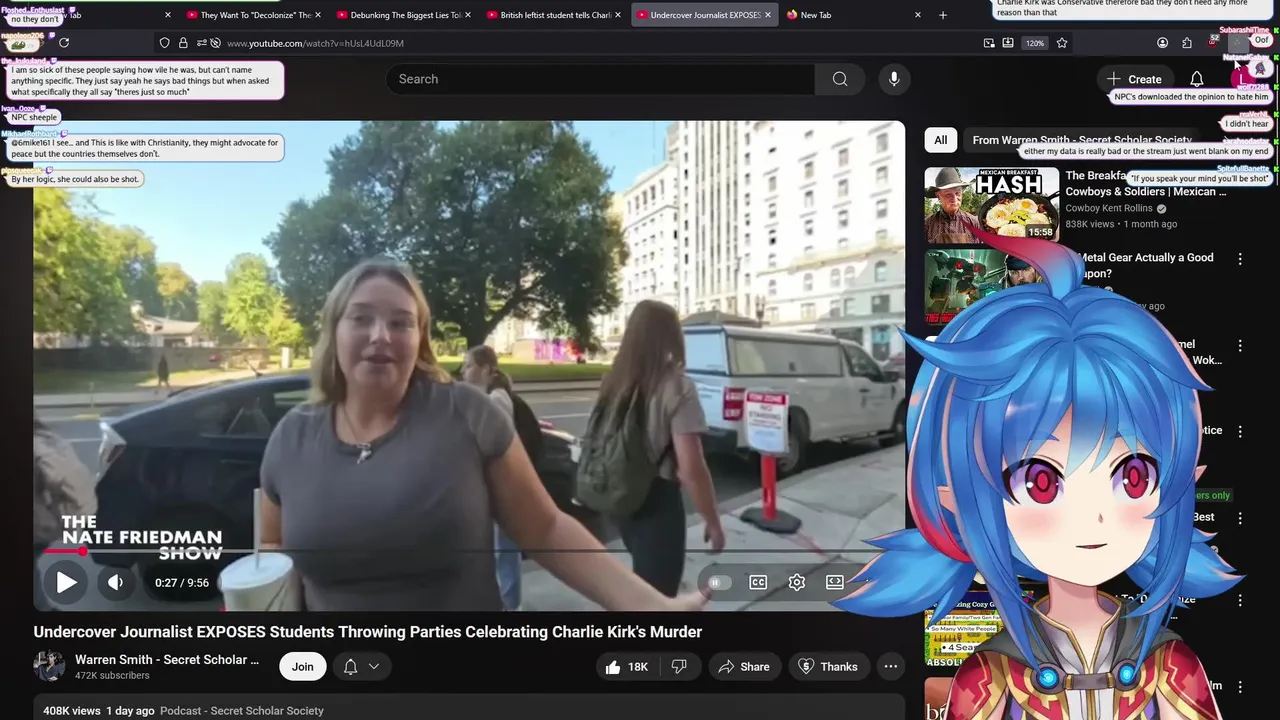The image size is (1280, 720).
Task: Click the 0:27 / 9:56 time display
Action: [x=182, y=582]
